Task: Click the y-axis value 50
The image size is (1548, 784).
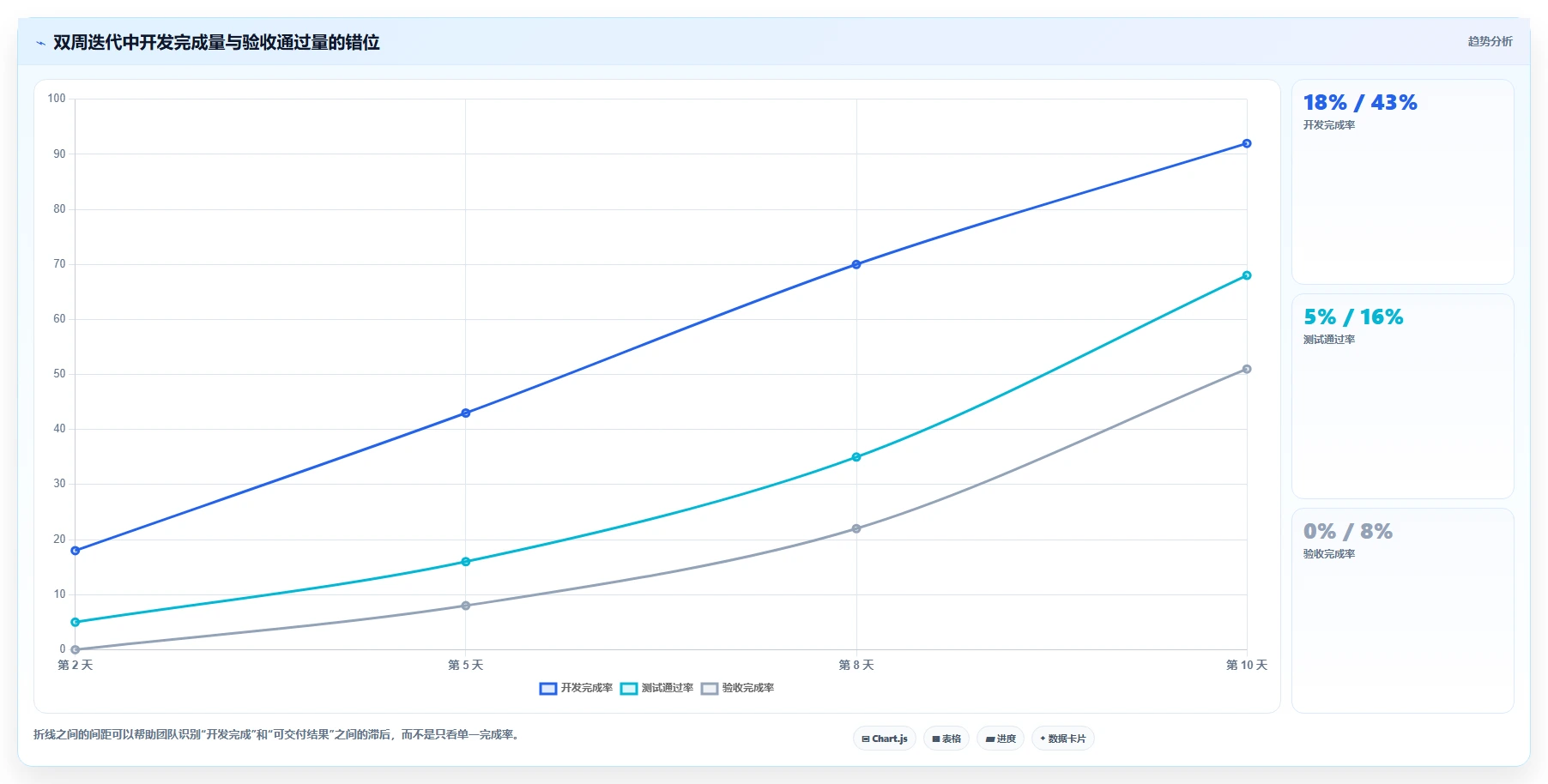Action: tap(59, 374)
